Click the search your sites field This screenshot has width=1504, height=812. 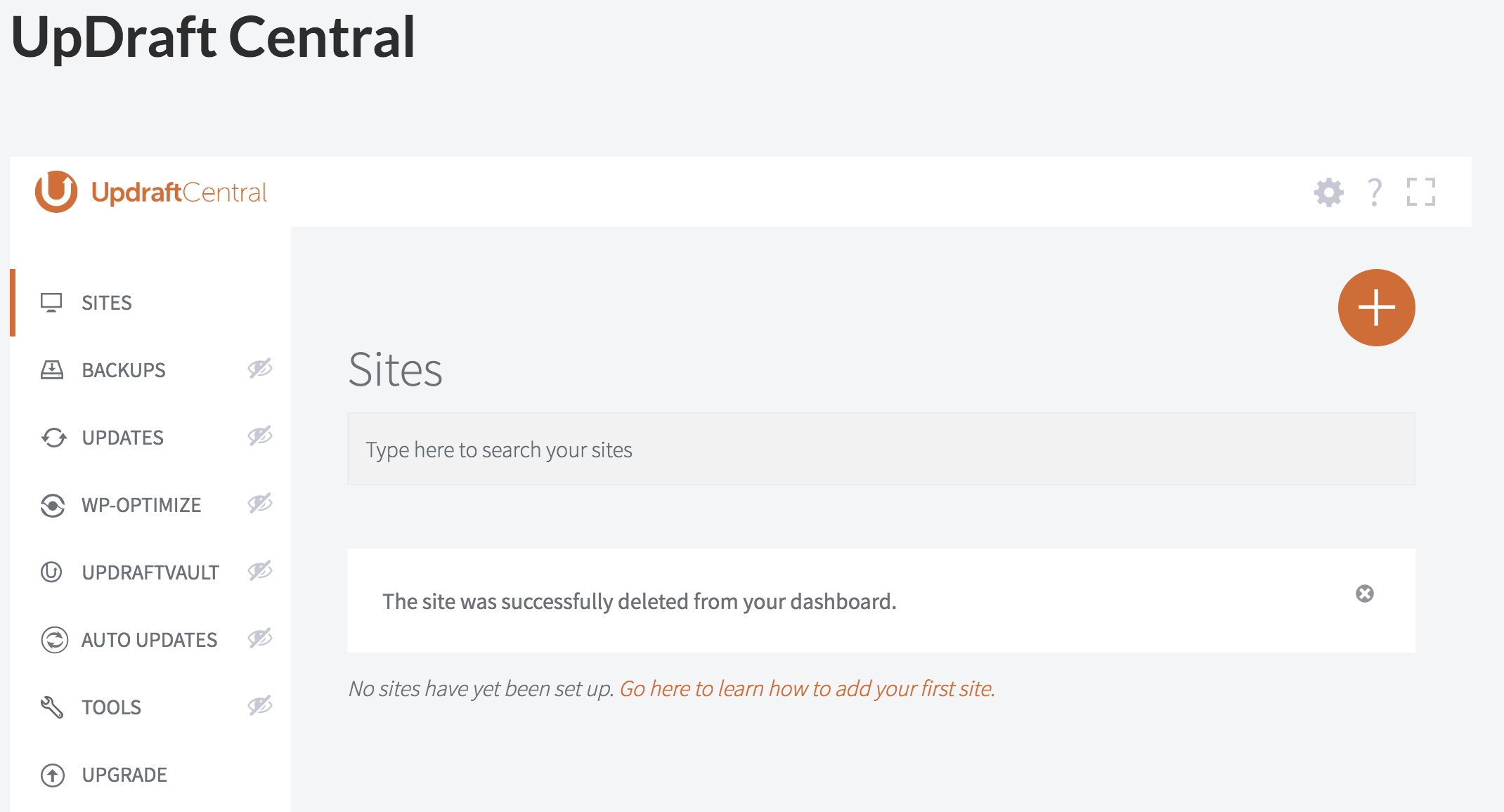pyautogui.click(x=881, y=449)
